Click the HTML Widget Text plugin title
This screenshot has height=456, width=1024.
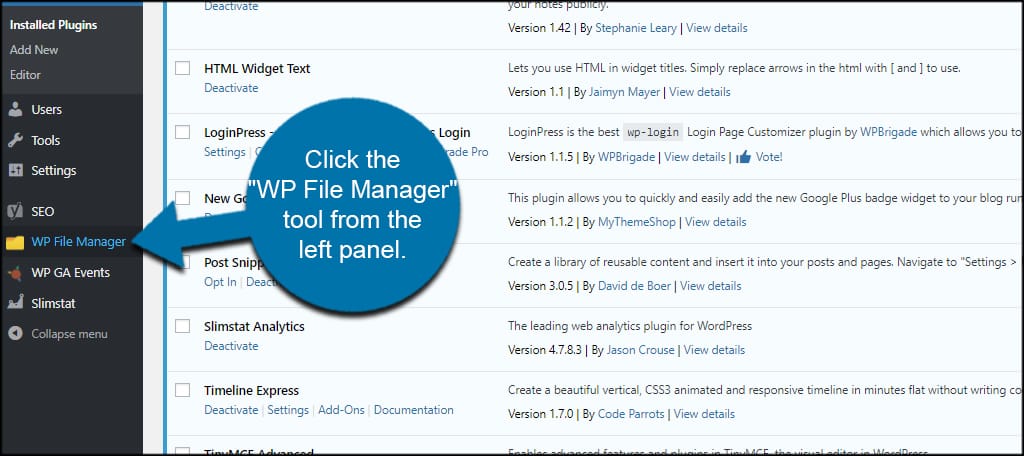click(257, 69)
